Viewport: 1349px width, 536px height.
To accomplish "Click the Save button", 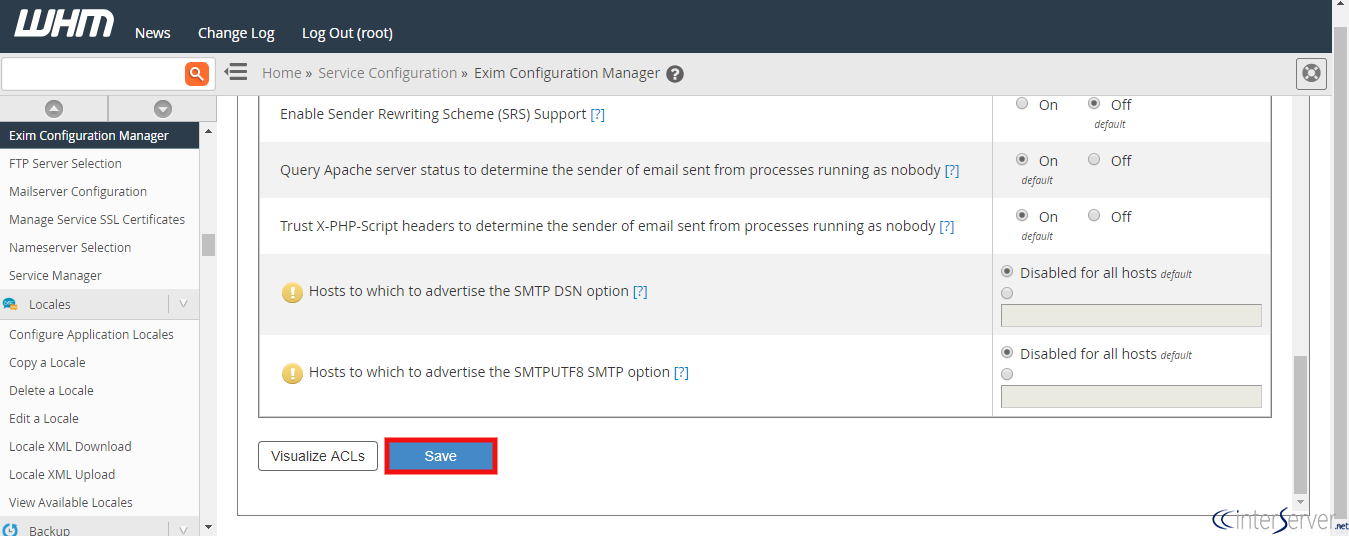I will pyautogui.click(x=440, y=456).
